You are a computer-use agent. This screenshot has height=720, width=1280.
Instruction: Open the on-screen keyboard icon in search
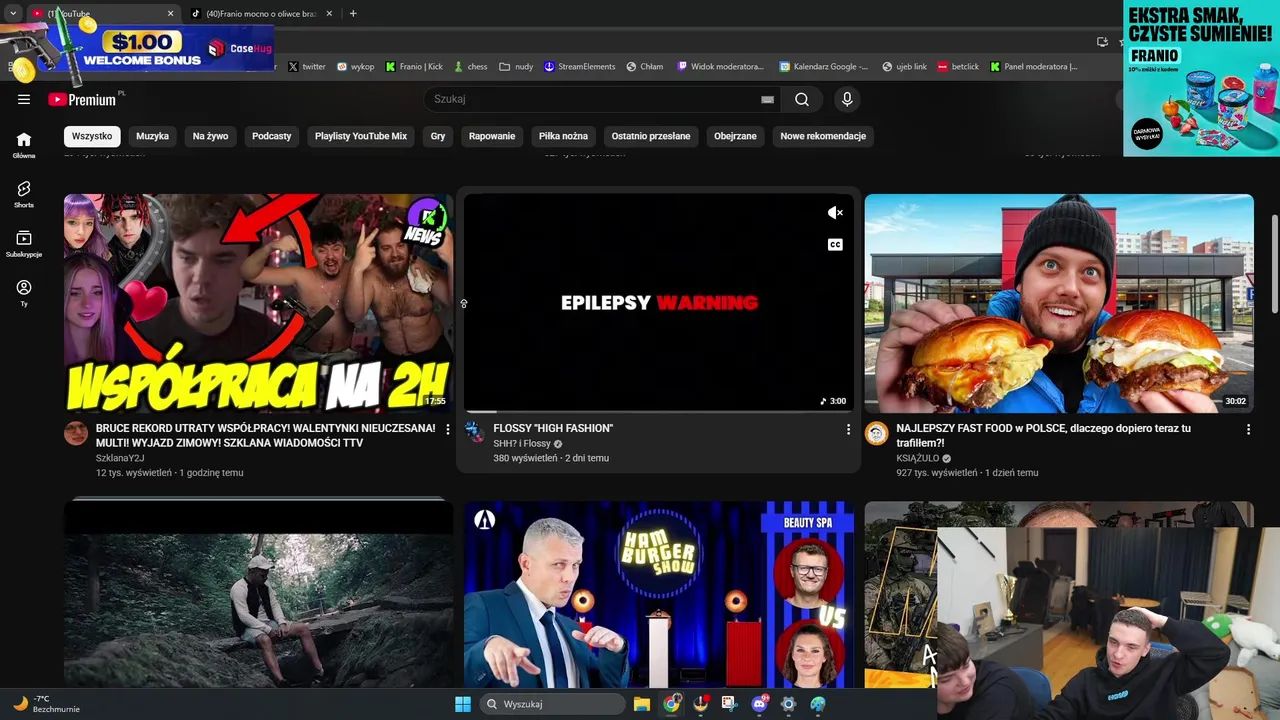point(767,99)
